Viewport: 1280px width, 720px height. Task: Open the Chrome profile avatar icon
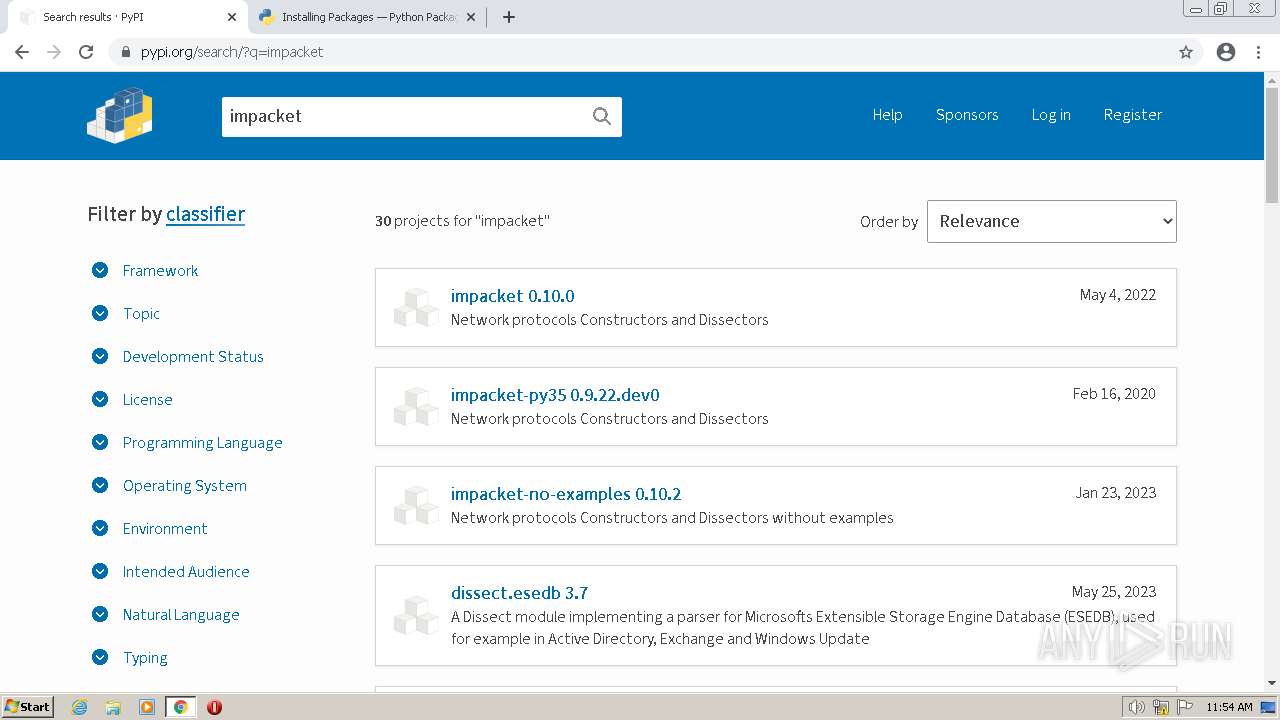[x=1226, y=52]
